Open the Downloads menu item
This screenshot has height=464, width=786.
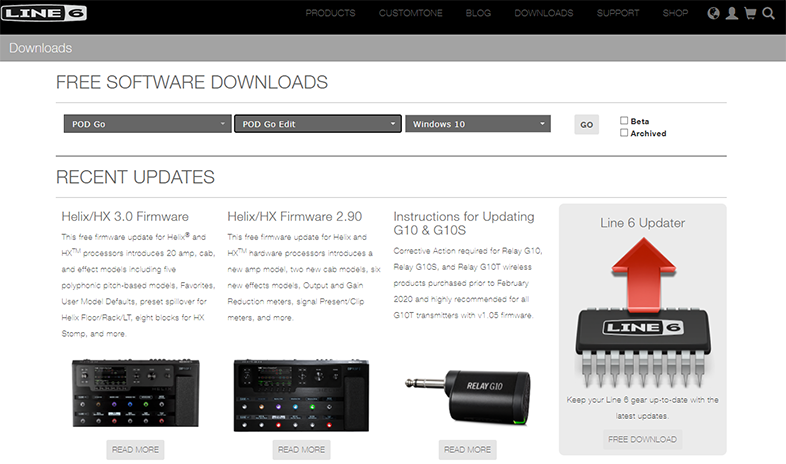pos(543,14)
